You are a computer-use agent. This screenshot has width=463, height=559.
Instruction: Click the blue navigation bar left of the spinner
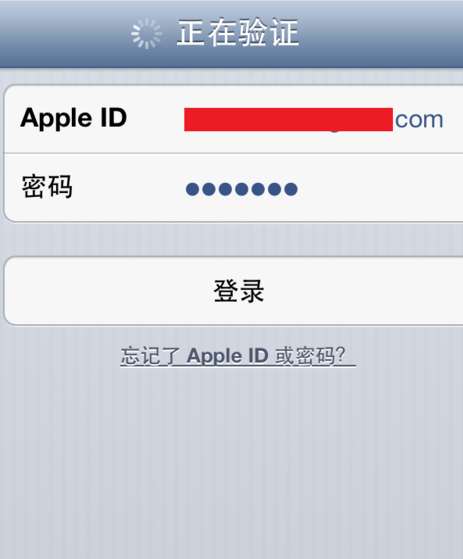pos(64,34)
